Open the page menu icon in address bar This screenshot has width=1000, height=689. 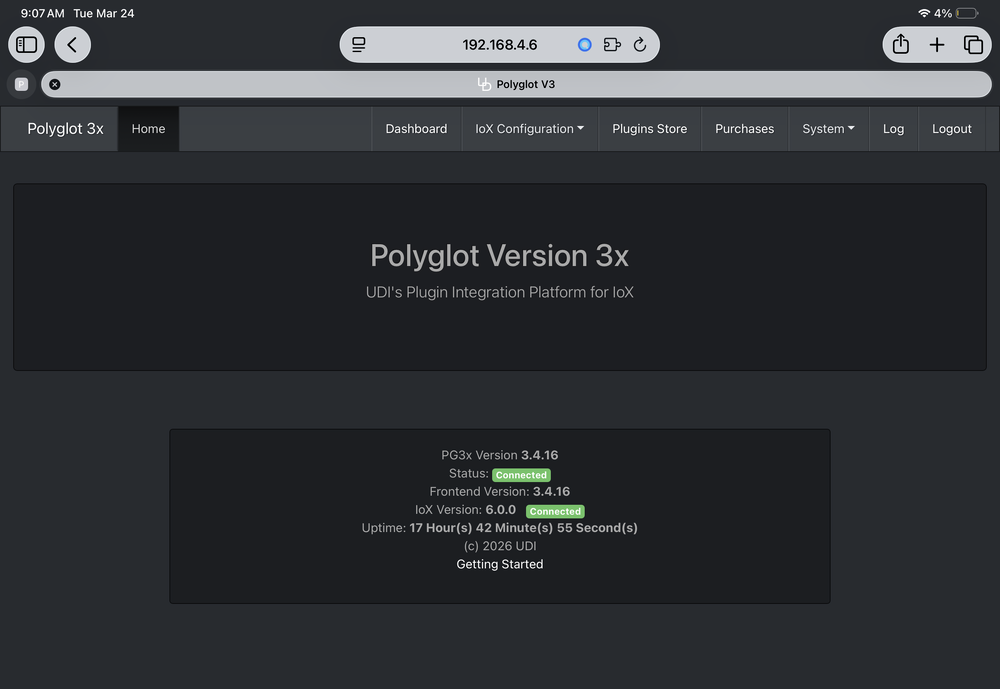click(x=360, y=45)
